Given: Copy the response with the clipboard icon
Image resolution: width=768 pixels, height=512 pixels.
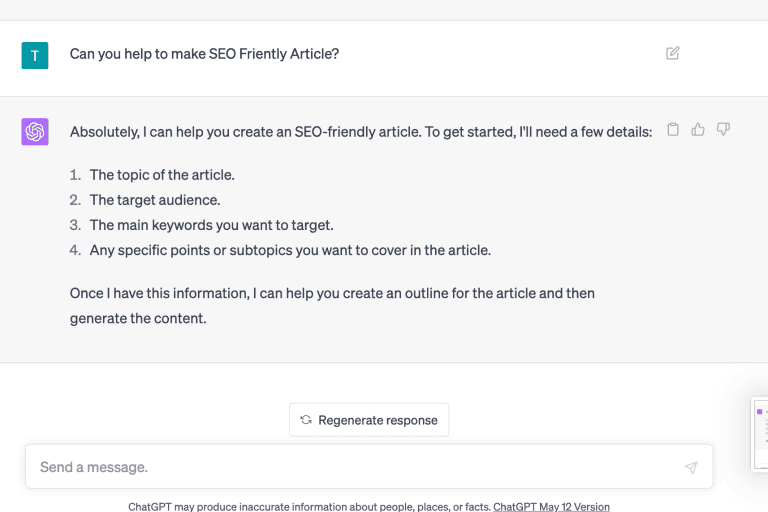Looking at the screenshot, I should click(x=673, y=129).
